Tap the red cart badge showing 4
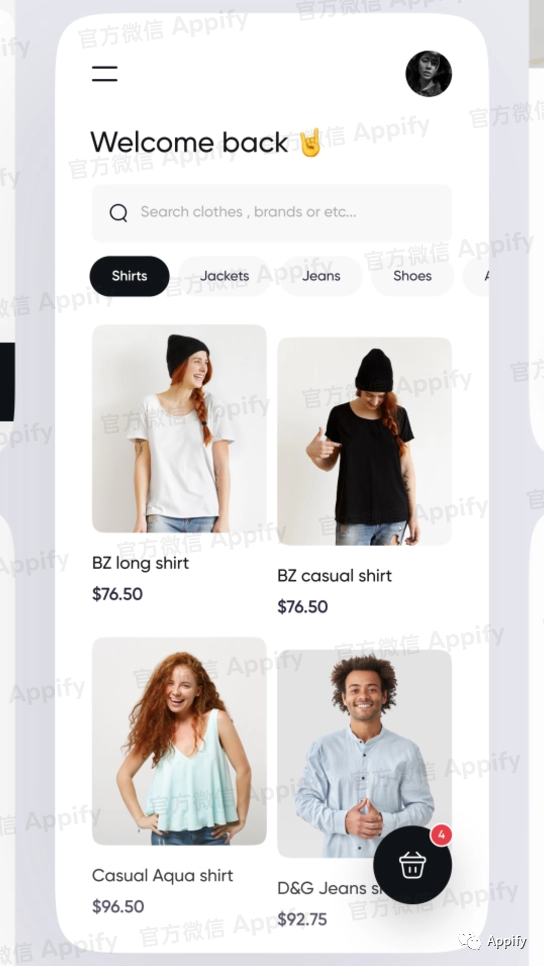Screen dimensions: 544x966 440,835
